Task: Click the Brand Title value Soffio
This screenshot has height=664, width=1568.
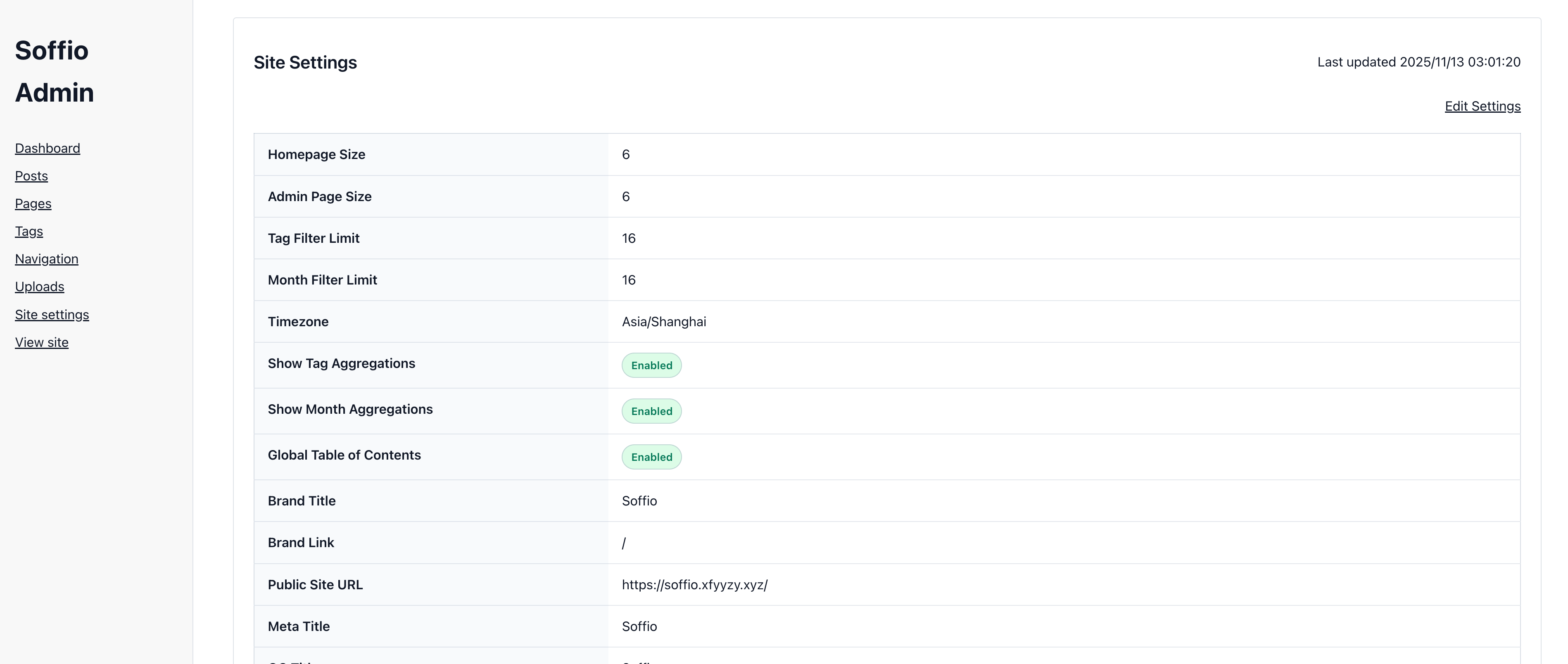Action: click(x=639, y=501)
